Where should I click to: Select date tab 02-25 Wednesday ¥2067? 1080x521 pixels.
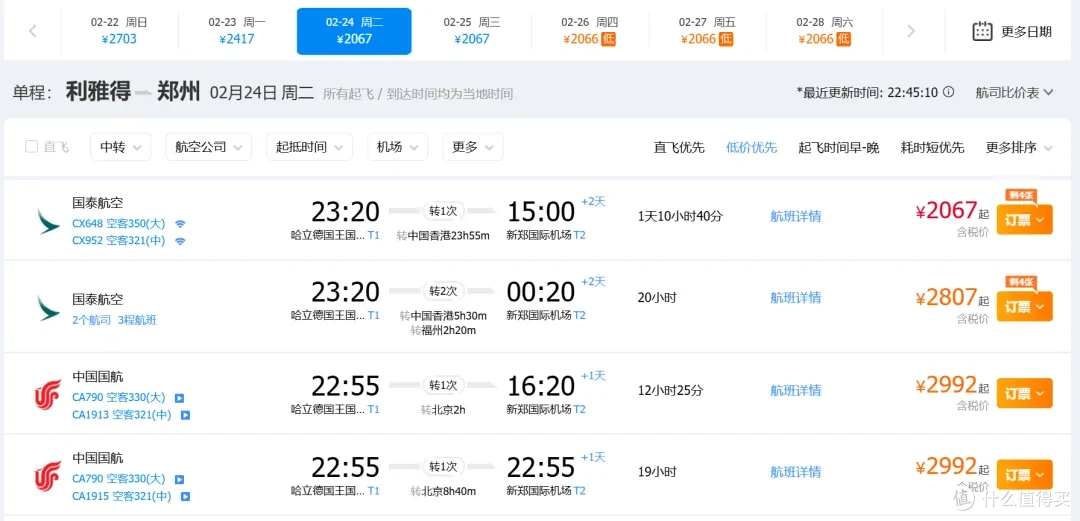(x=472, y=31)
